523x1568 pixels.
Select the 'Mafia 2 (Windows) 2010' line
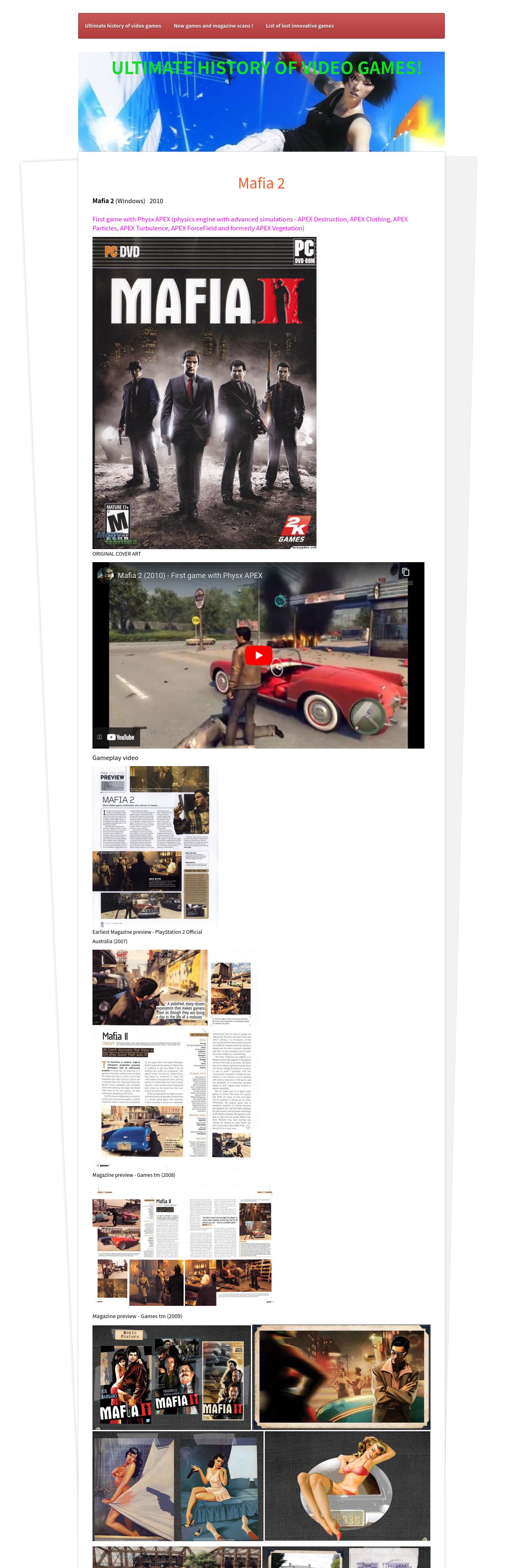(x=128, y=201)
